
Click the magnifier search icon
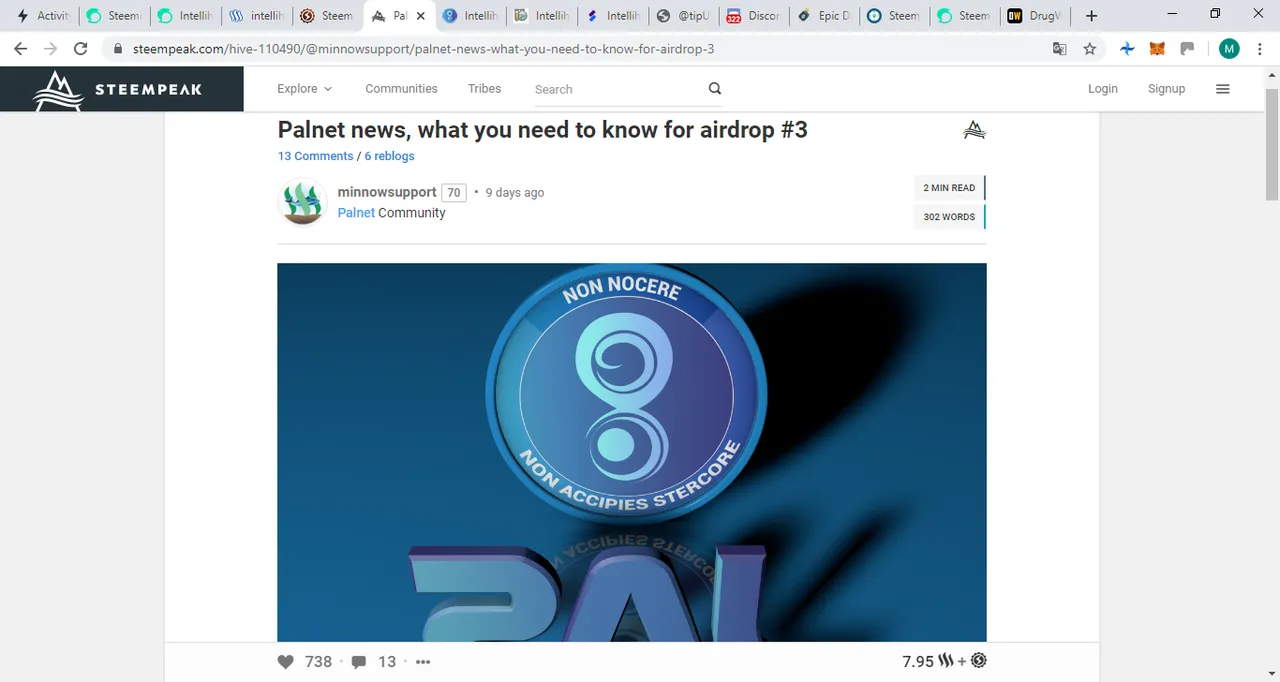[715, 88]
